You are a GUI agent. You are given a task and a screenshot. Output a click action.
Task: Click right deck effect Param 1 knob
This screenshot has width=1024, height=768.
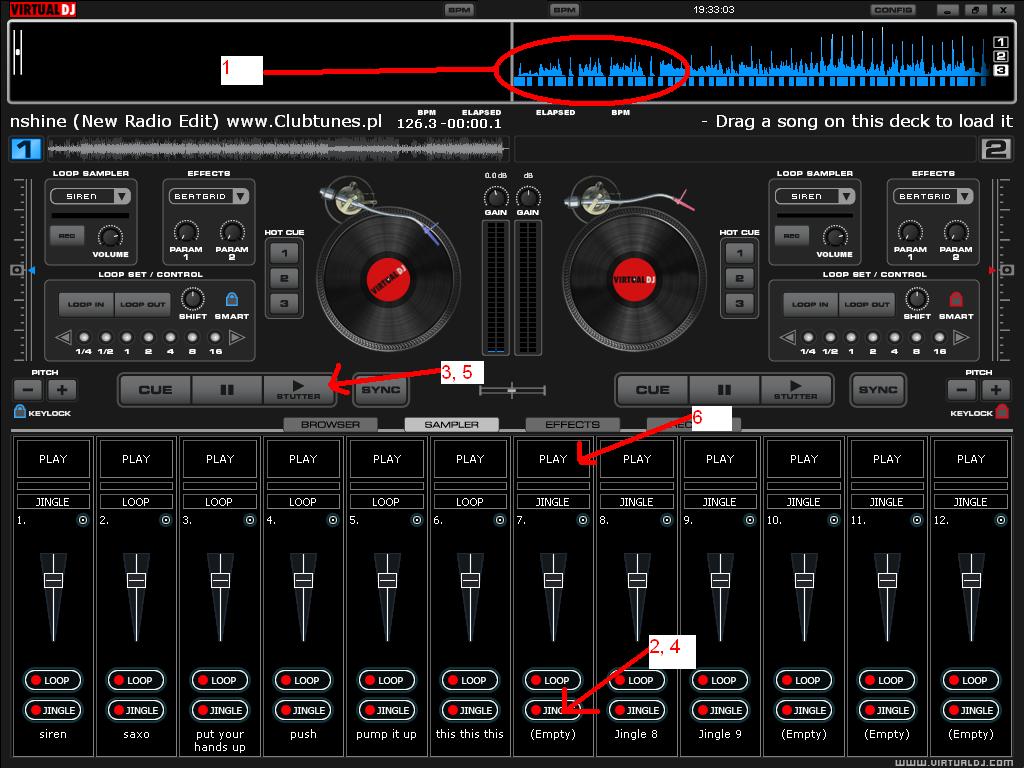coord(910,232)
